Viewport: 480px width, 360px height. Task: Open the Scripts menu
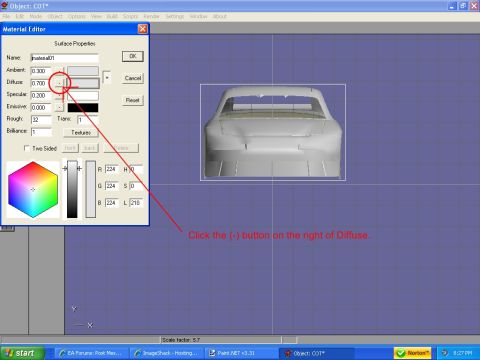130,16
